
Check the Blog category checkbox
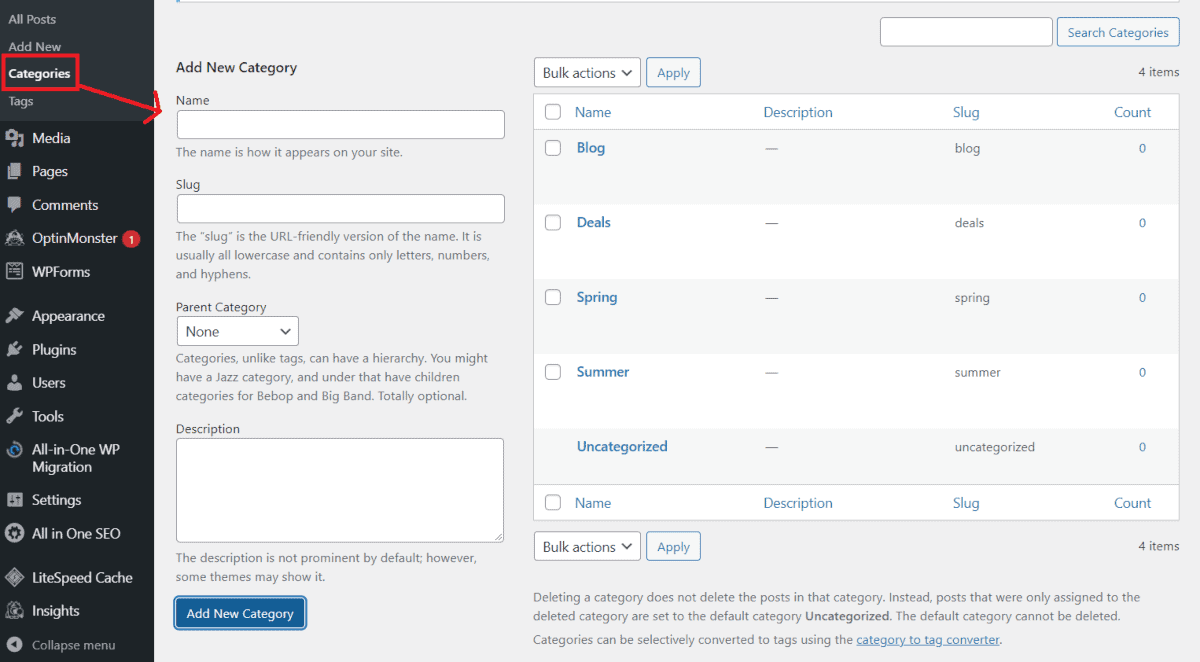click(x=553, y=148)
